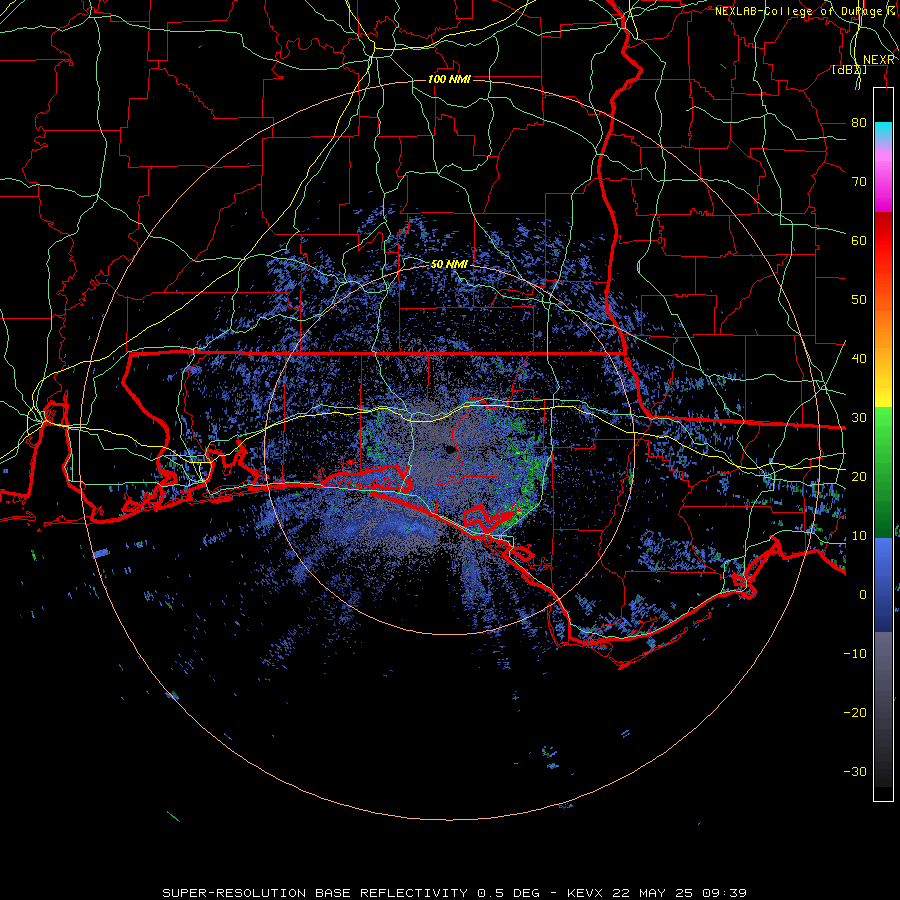Click the "30" value on the dBZ scale
Viewport: 900px width, 900px height.
859,418
